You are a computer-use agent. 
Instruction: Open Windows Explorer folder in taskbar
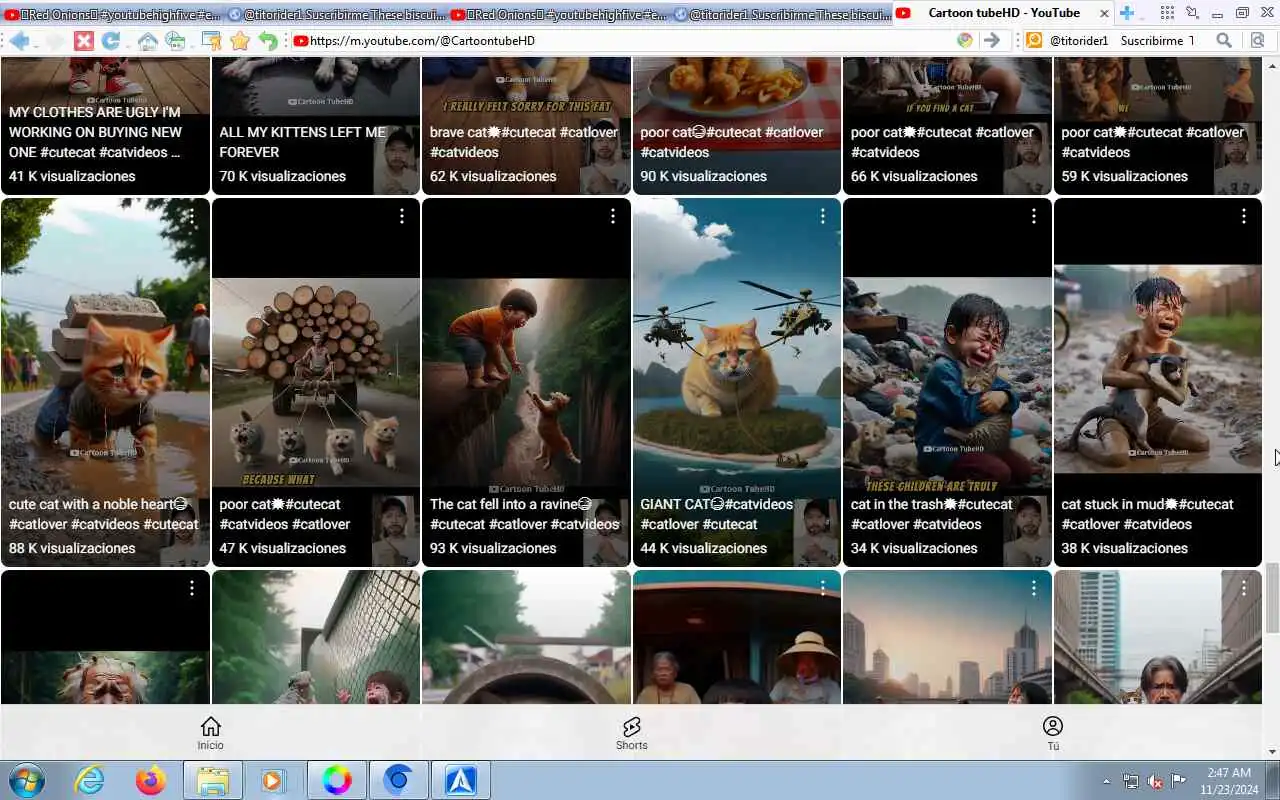tap(213, 780)
